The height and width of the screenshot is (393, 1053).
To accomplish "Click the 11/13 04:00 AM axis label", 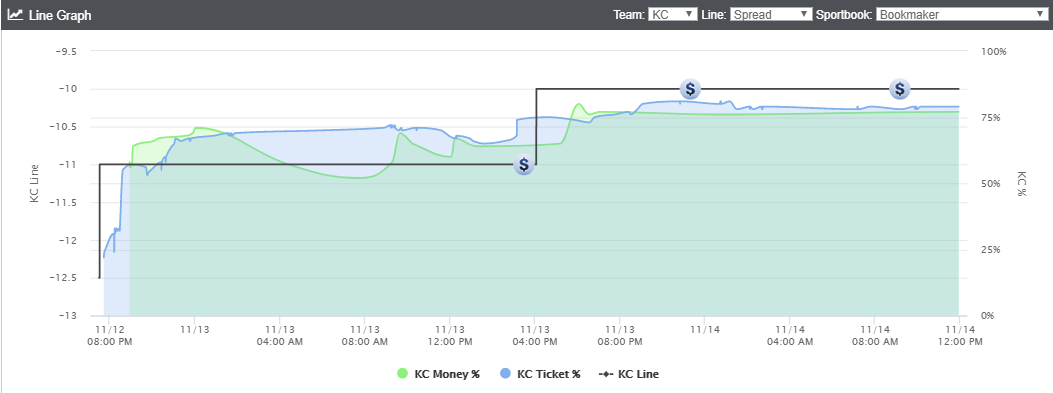I will click(279, 335).
